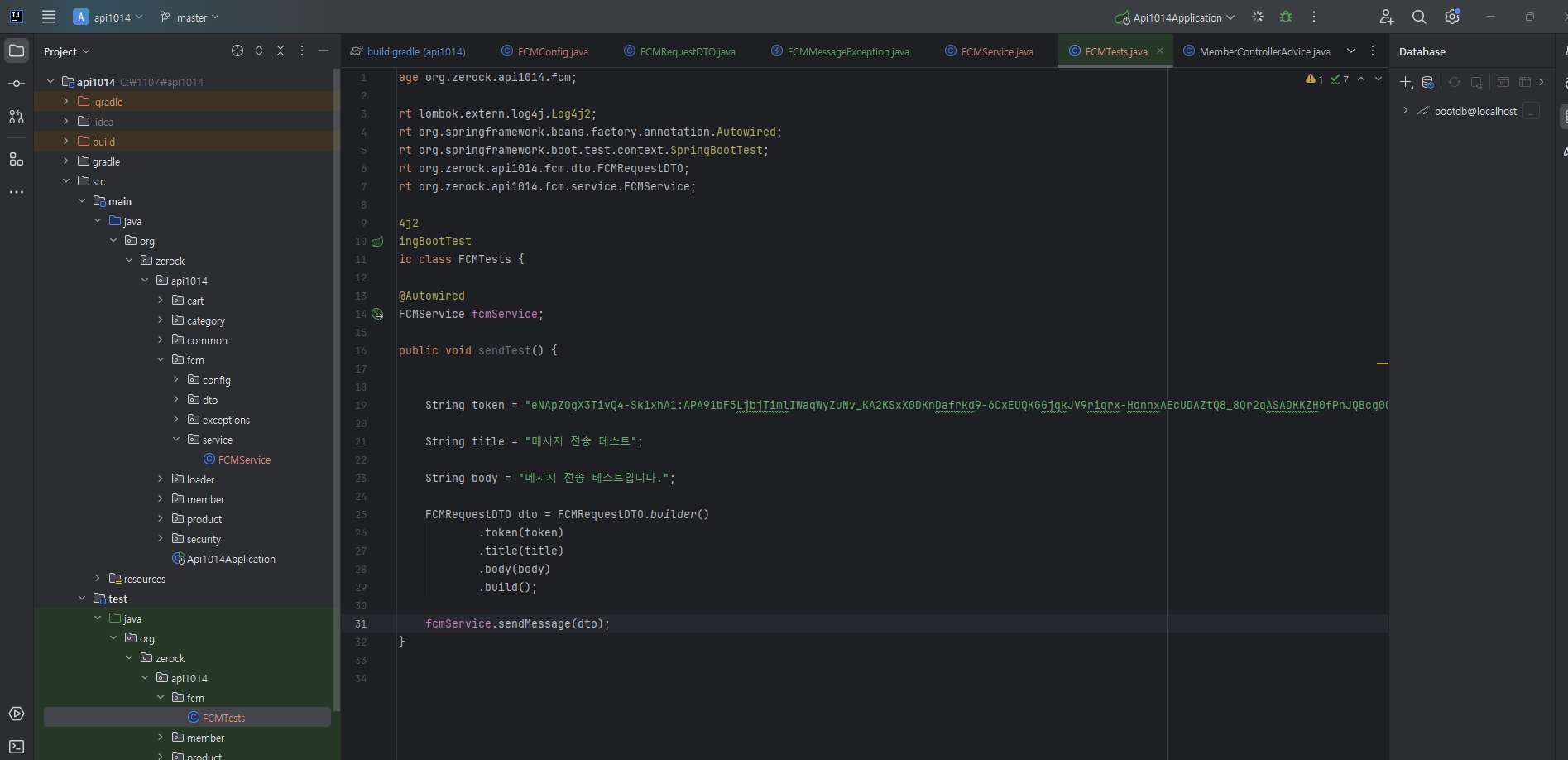The image size is (1568, 760).
Task: Jump to next highlighted error arrow
Action: 1379,79
